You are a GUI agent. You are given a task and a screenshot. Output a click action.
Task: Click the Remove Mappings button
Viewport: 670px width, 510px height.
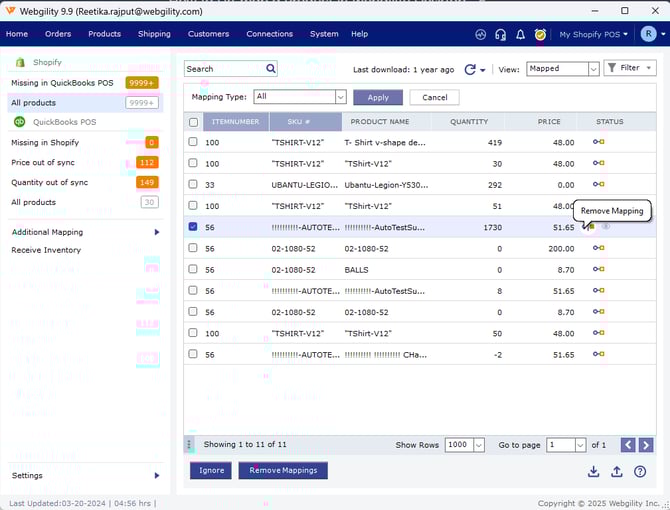(x=283, y=470)
